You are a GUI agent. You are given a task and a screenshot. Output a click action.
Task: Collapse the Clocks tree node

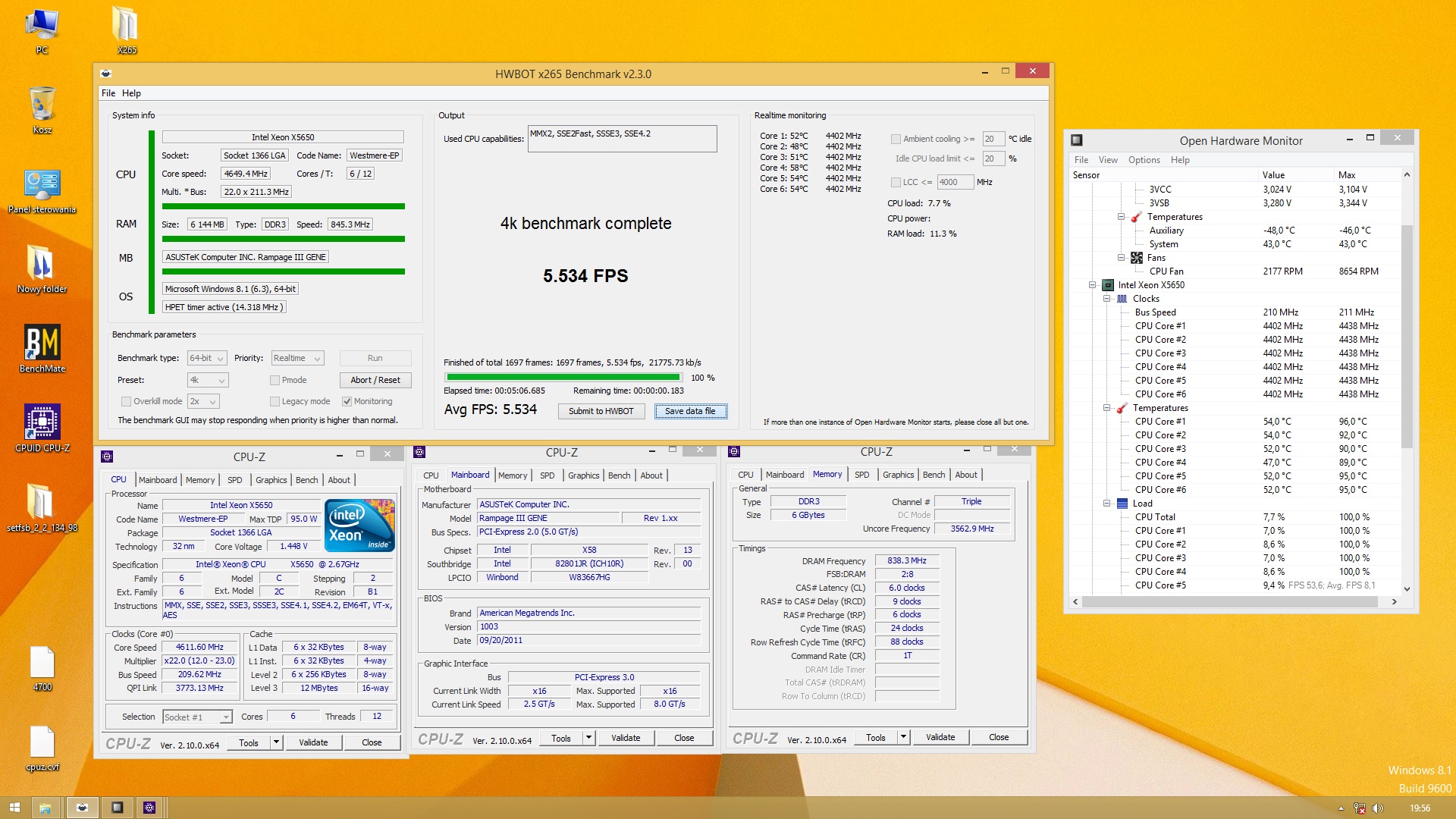(x=1106, y=299)
